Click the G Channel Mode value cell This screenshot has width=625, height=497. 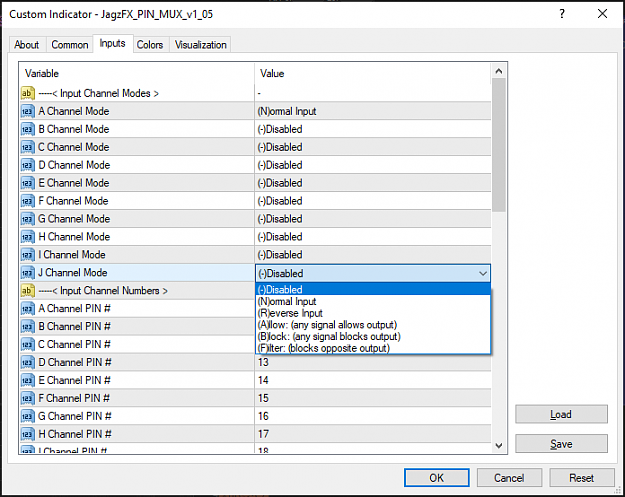coord(373,219)
